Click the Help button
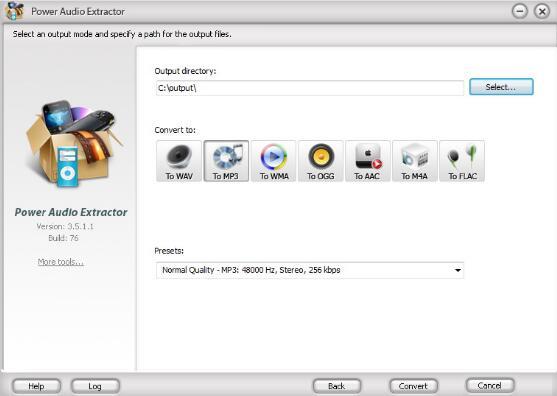This screenshot has height=396, width=557. [x=36, y=386]
